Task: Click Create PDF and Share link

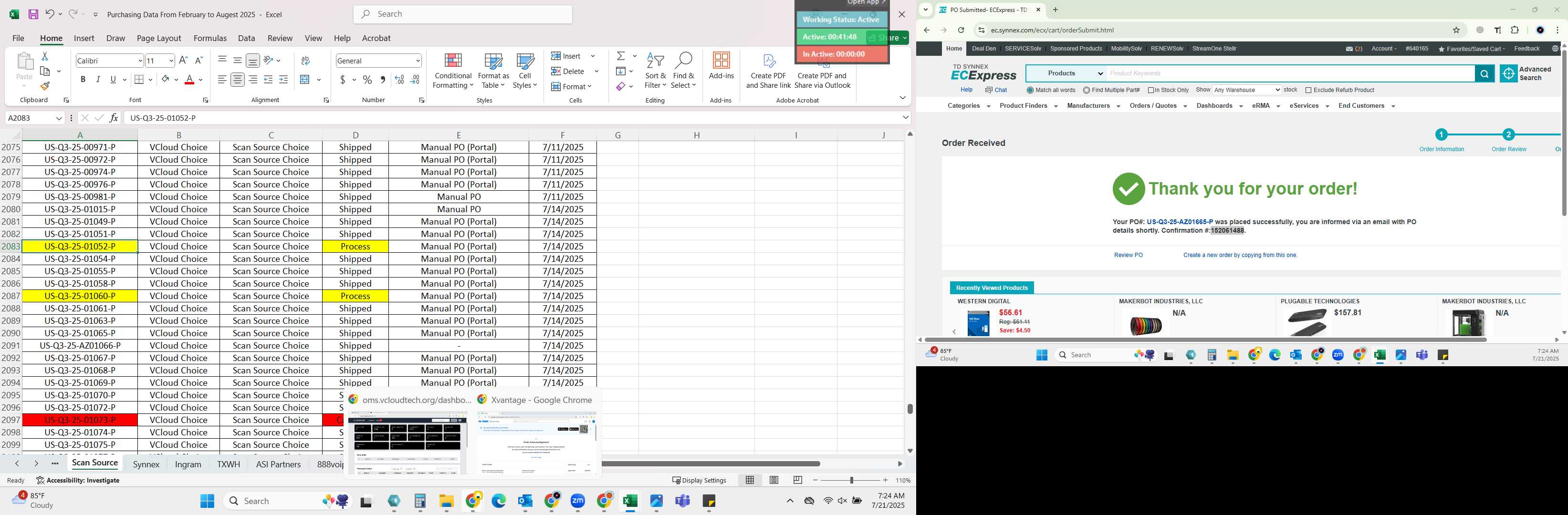Action: (x=768, y=71)
